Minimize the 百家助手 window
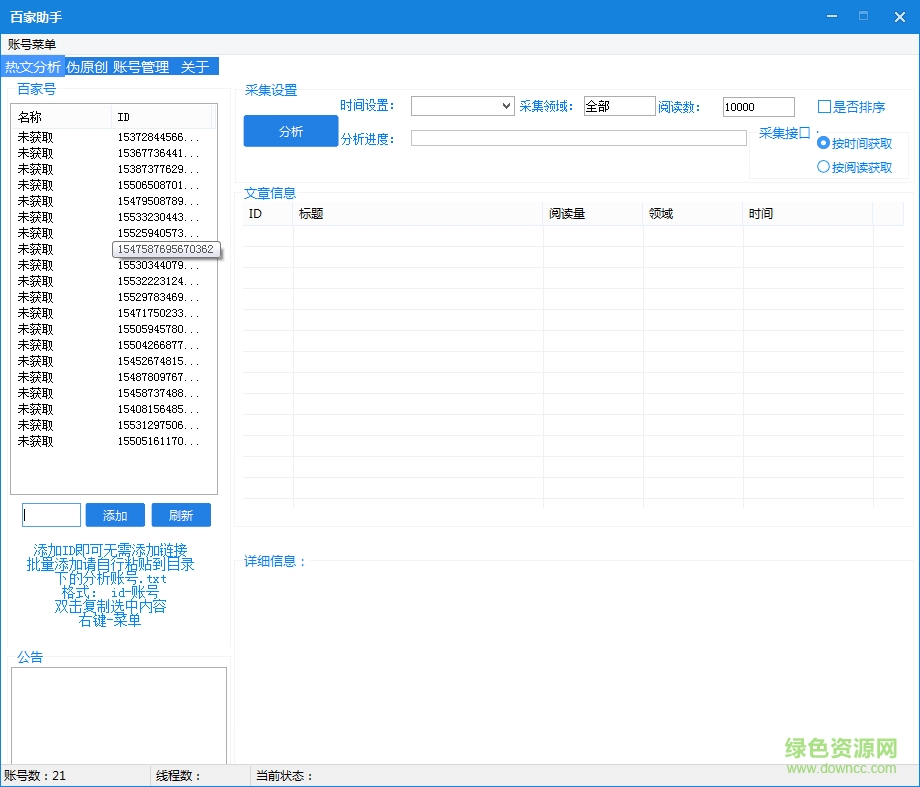This screenshot has width=920, height=787. click(830, 16)
